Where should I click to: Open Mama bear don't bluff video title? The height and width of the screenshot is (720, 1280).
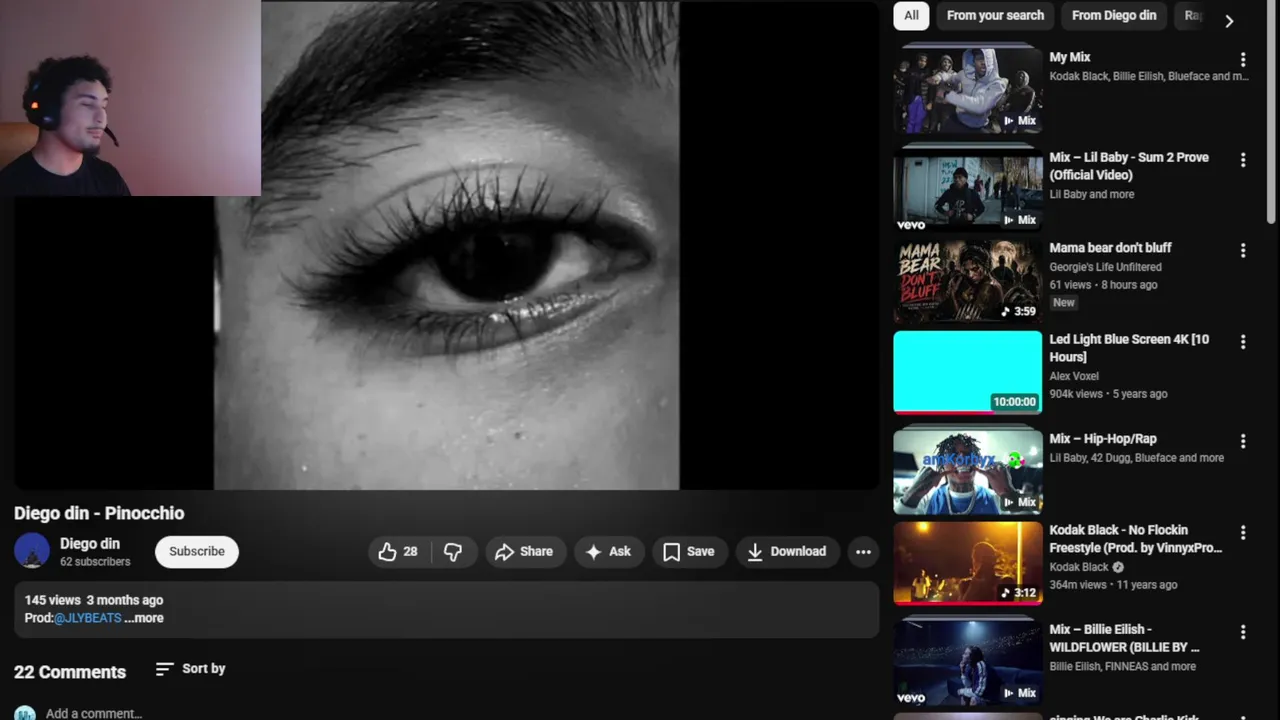(x=1110, y=248)
